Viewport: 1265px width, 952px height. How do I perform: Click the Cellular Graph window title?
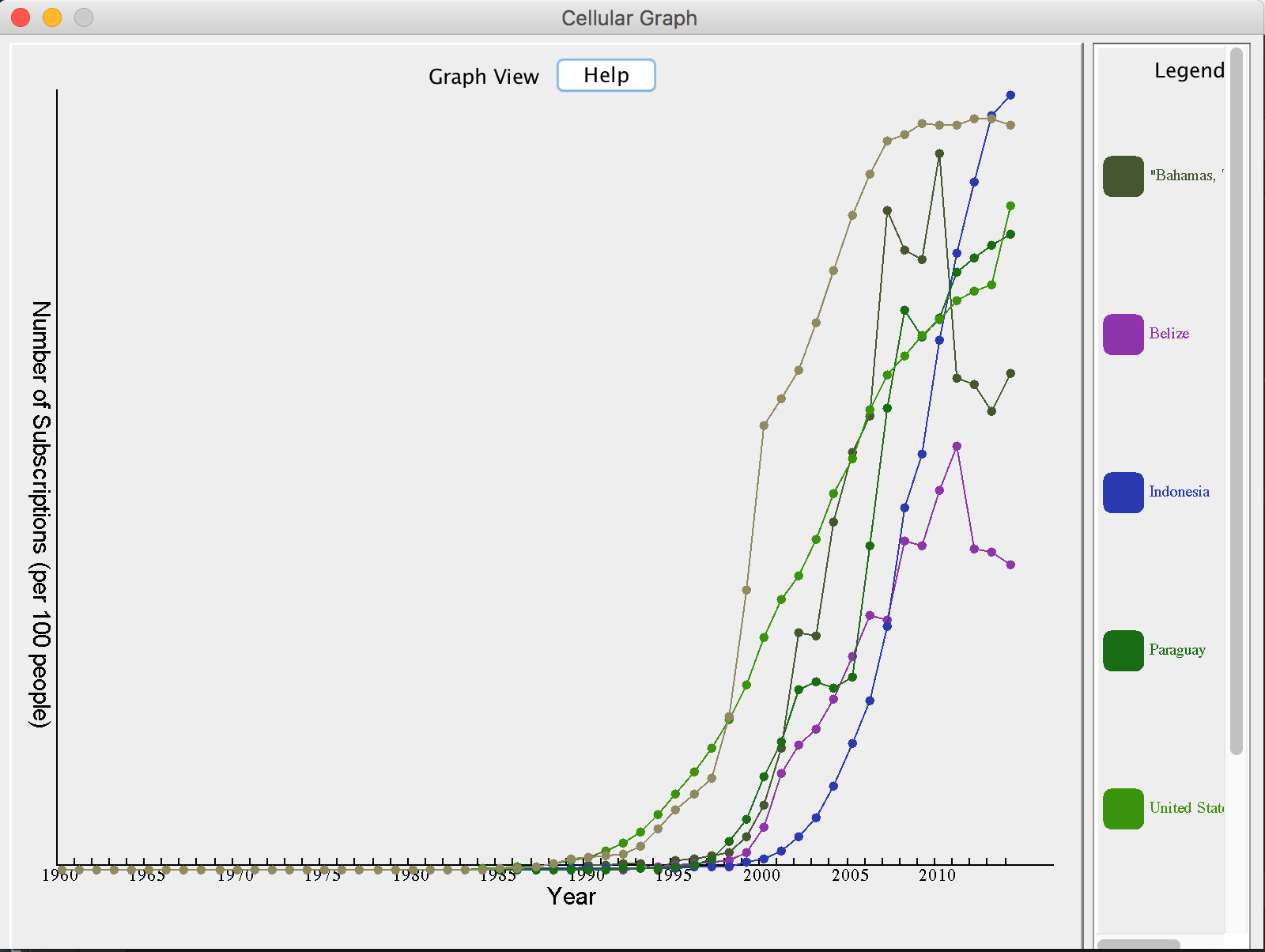pos(629,17)
